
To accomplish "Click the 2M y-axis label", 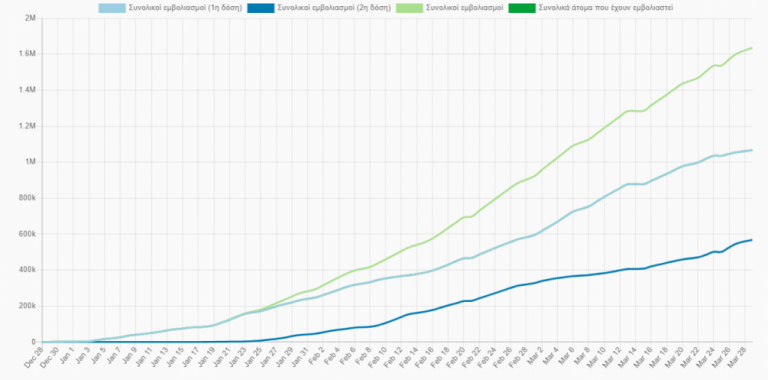I will 31,18.
